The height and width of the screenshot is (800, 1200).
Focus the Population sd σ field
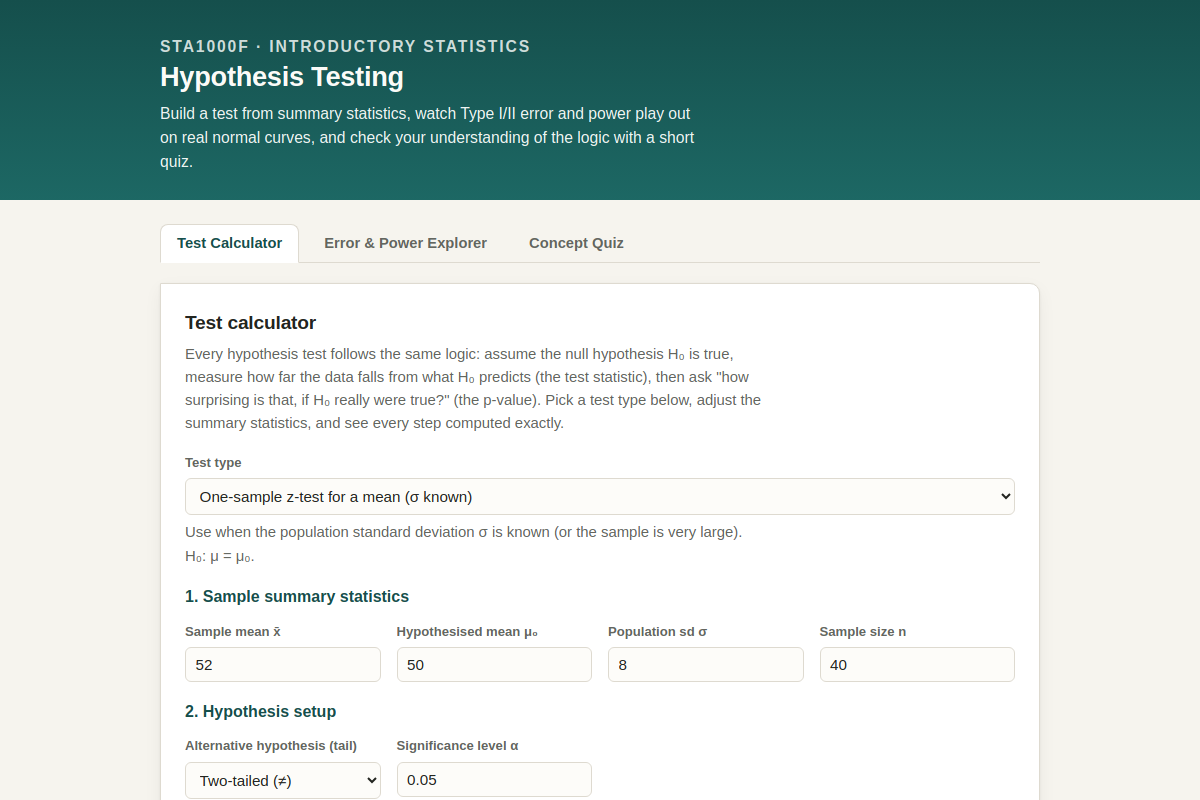tap(706, 664)
